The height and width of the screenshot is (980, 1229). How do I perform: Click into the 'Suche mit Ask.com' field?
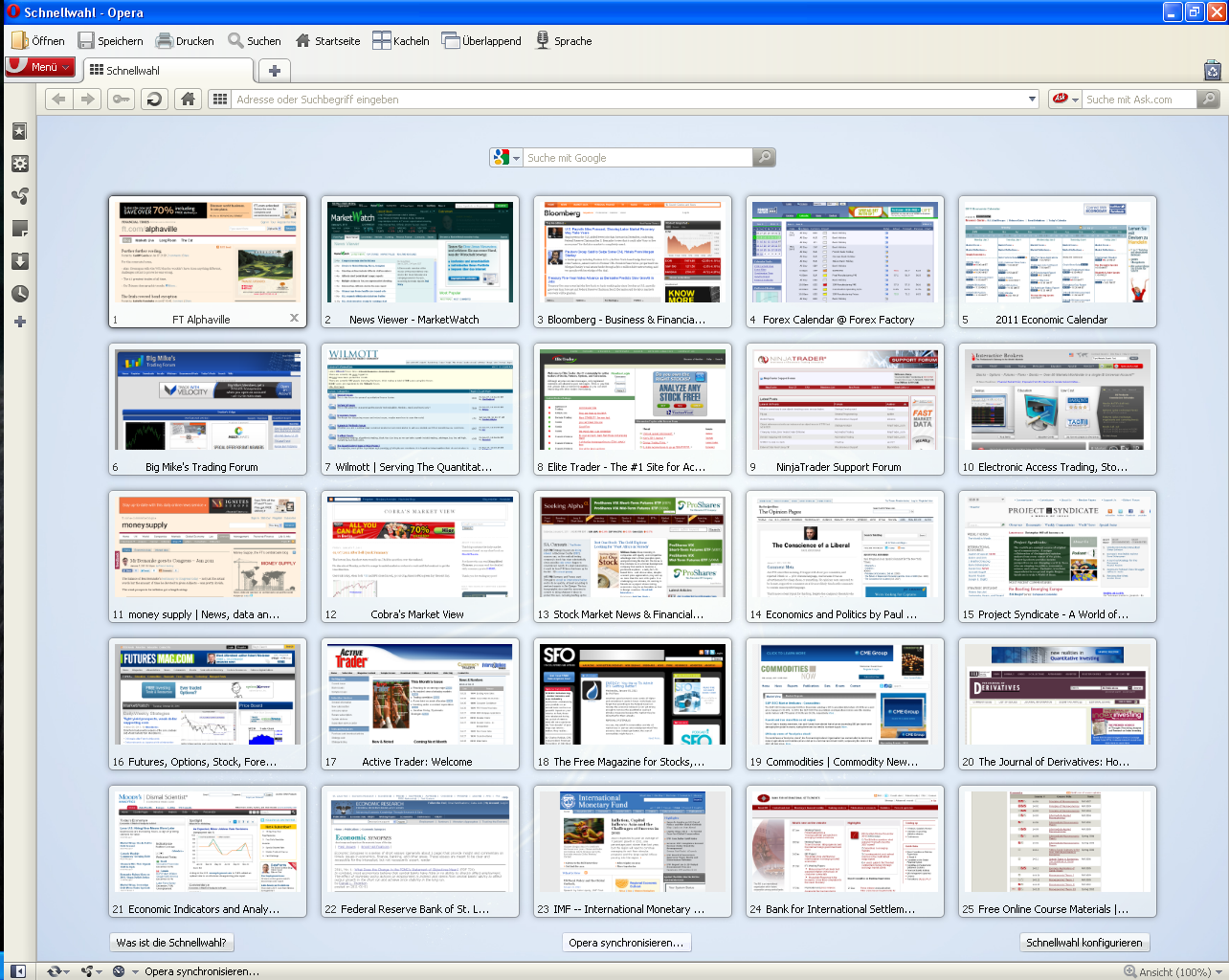[x=1139, y=99]
